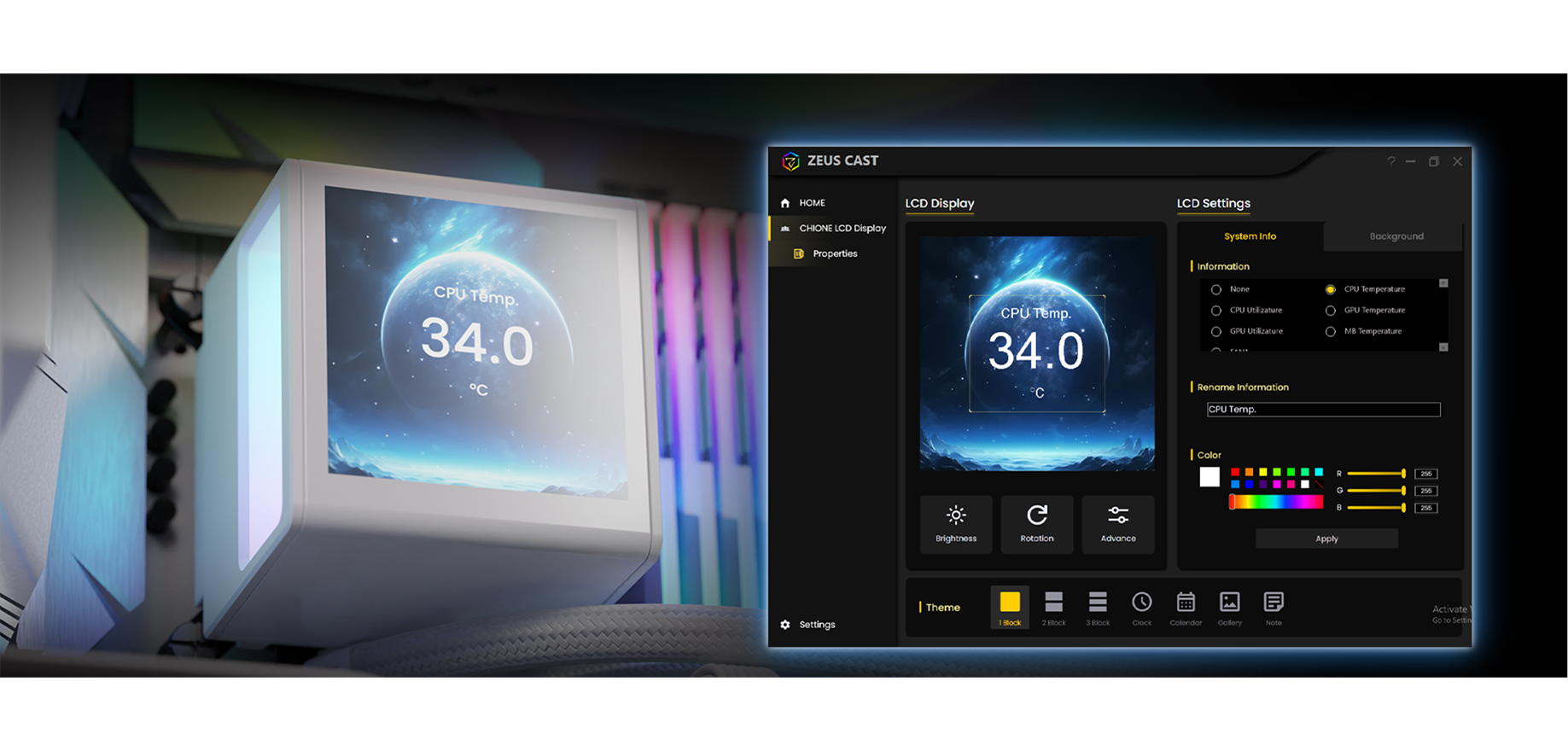Select the CPU Temperature radio option
The height and width of the screenshot is (751, 1568).
[1331, 289]
